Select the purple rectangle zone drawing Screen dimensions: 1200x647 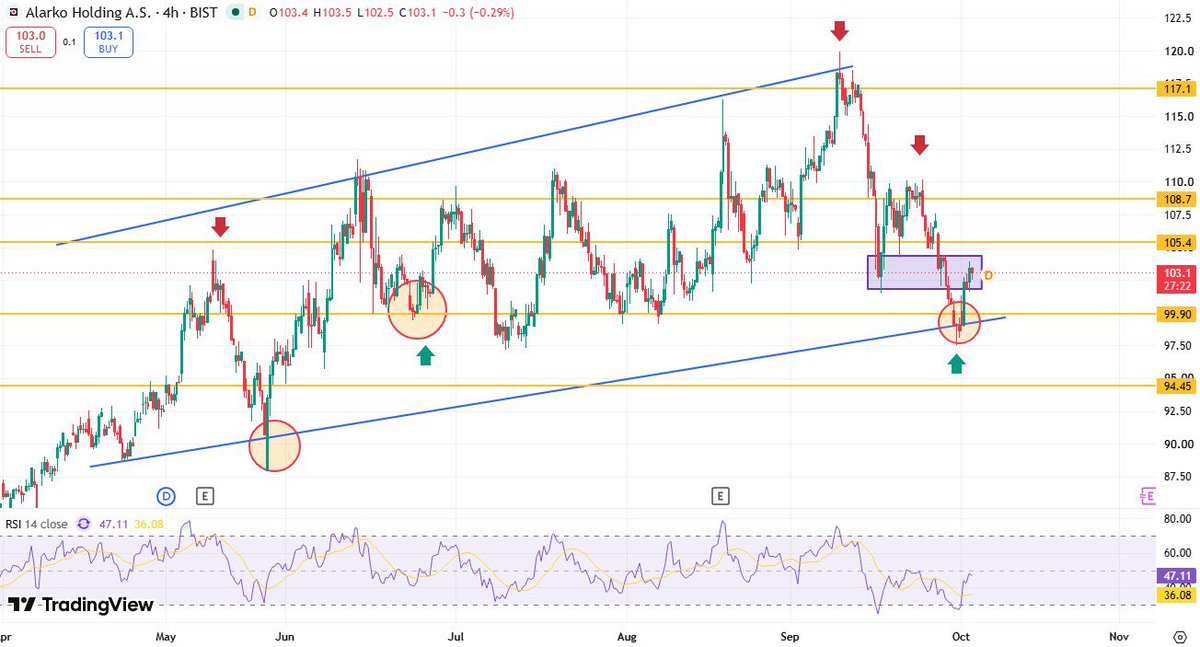925,273
